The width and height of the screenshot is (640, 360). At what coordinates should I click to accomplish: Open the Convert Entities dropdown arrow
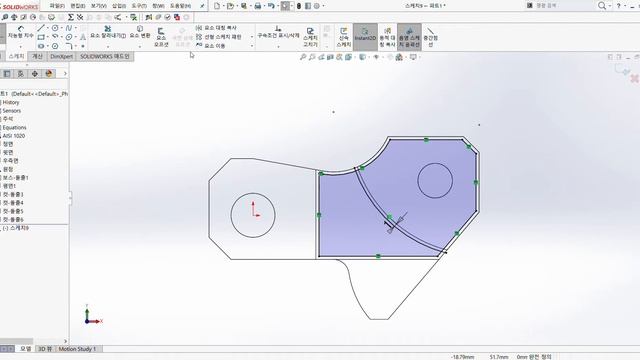click(140, 47)
